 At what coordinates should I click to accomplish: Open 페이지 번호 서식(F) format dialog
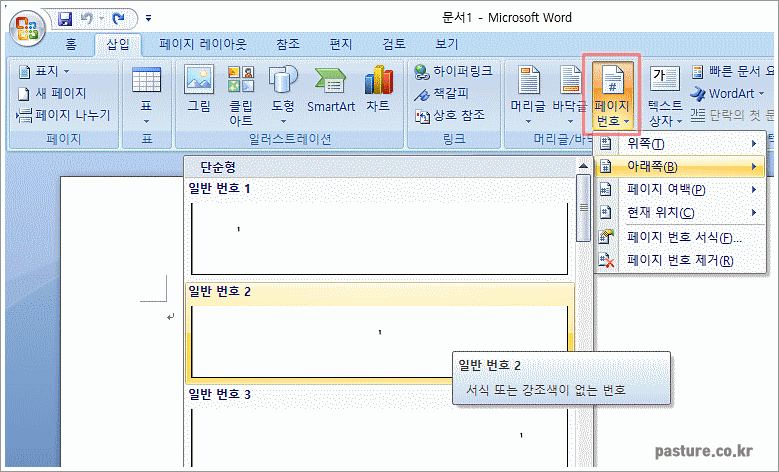680,237
